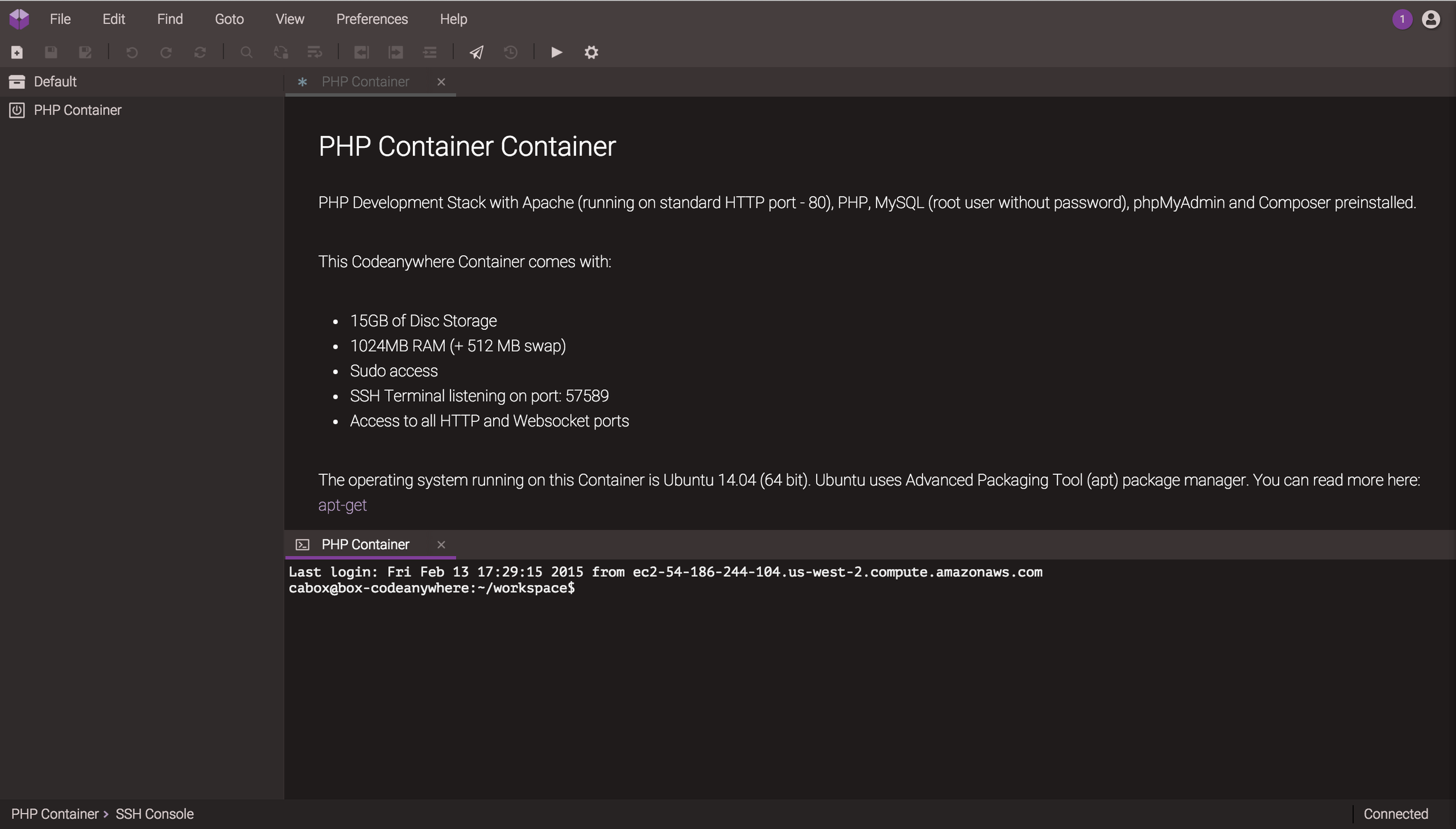
Task: Select PHP Container in the sidebar tree
Action: (x=77, y=110)
